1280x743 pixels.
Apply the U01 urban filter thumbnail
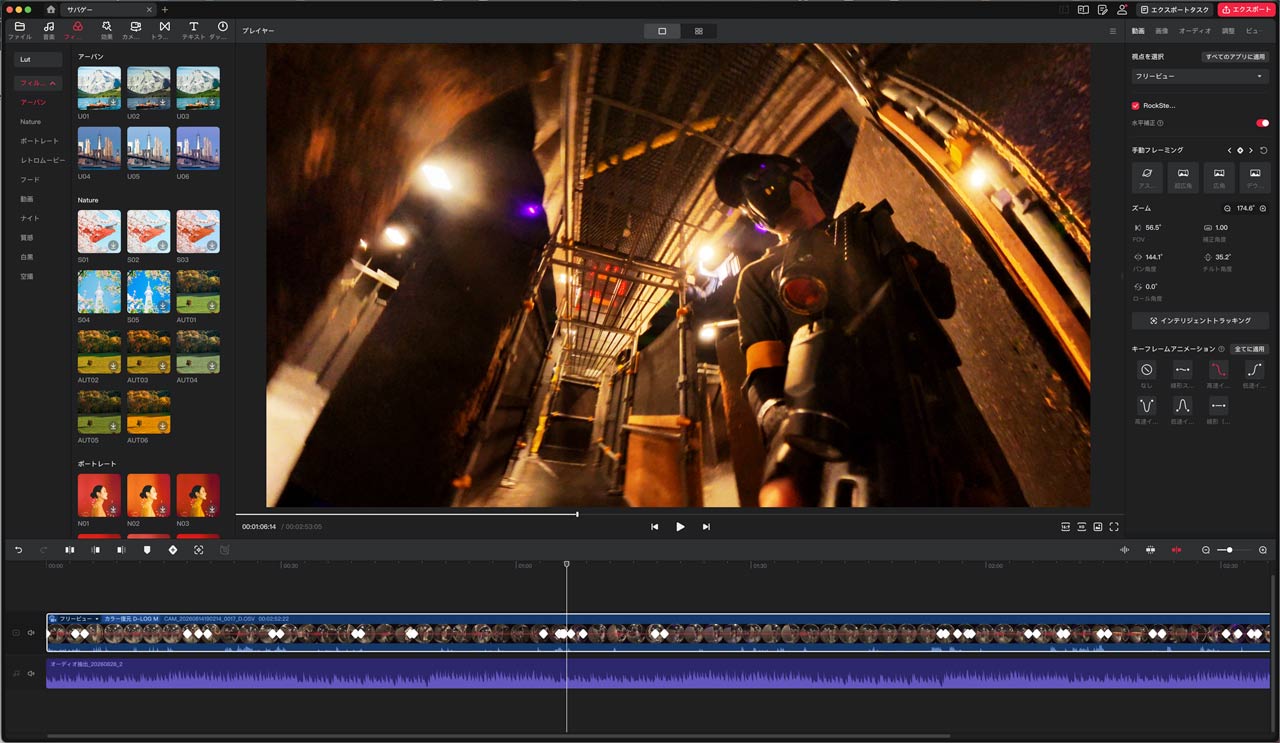click(x=99, y=88)
